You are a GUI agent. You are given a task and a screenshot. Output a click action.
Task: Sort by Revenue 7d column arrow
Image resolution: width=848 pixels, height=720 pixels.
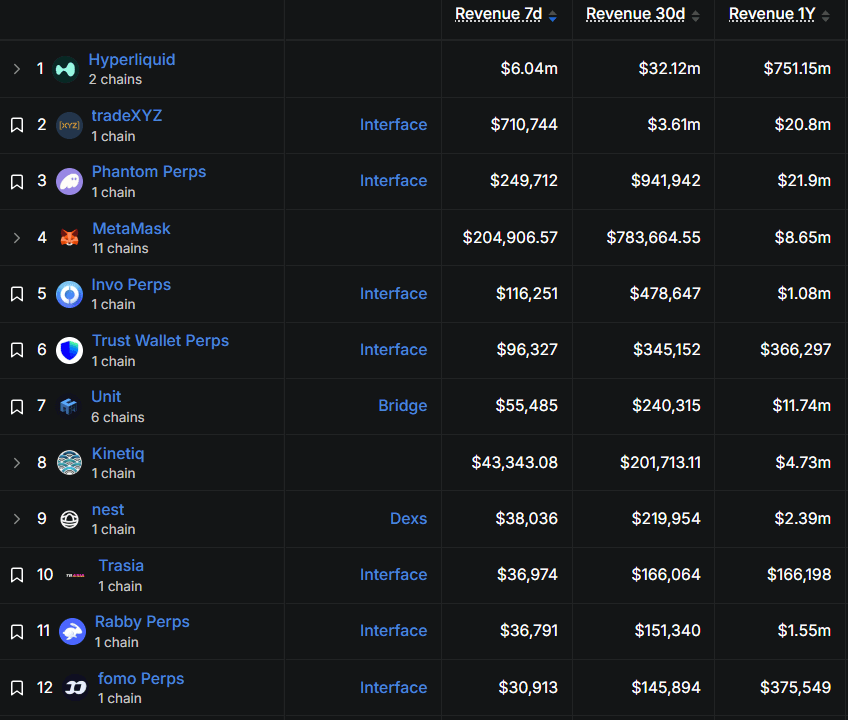[x=553, y=16]
